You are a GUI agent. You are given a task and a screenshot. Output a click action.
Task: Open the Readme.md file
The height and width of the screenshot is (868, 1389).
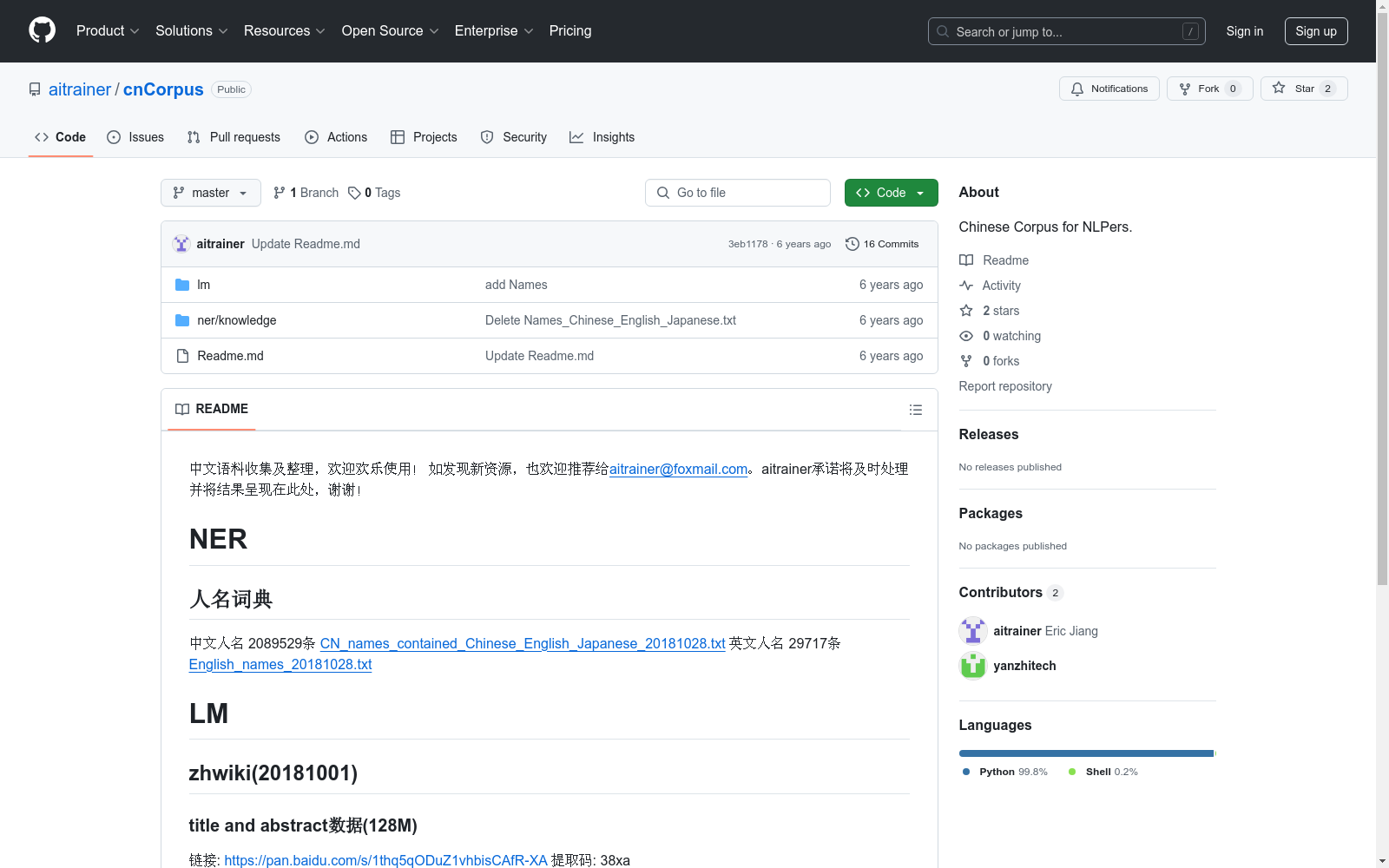pyautogui.click(x=230, y=356)
